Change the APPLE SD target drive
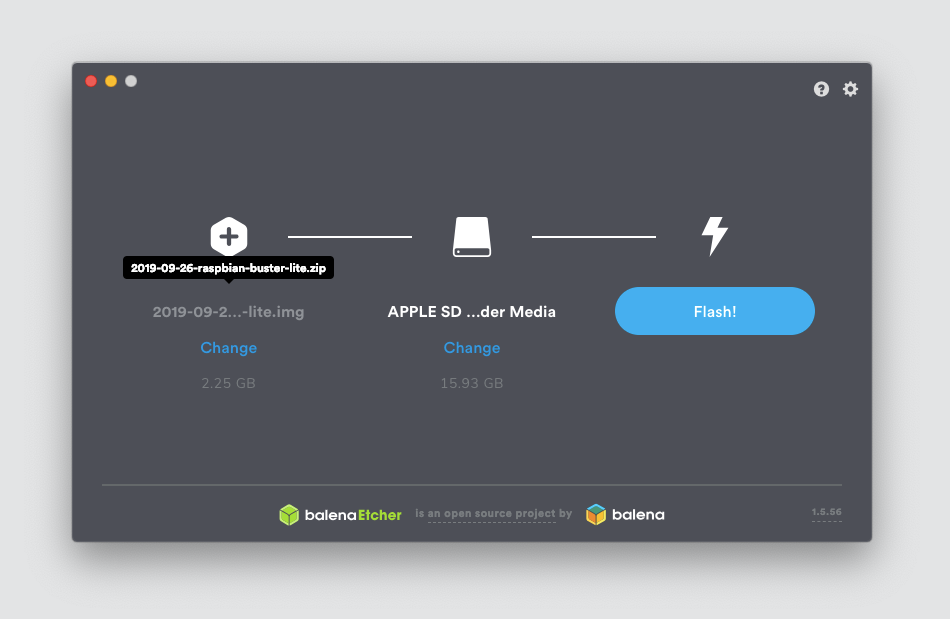The width and height of the screenshot is (950, 619). (472, 348)
